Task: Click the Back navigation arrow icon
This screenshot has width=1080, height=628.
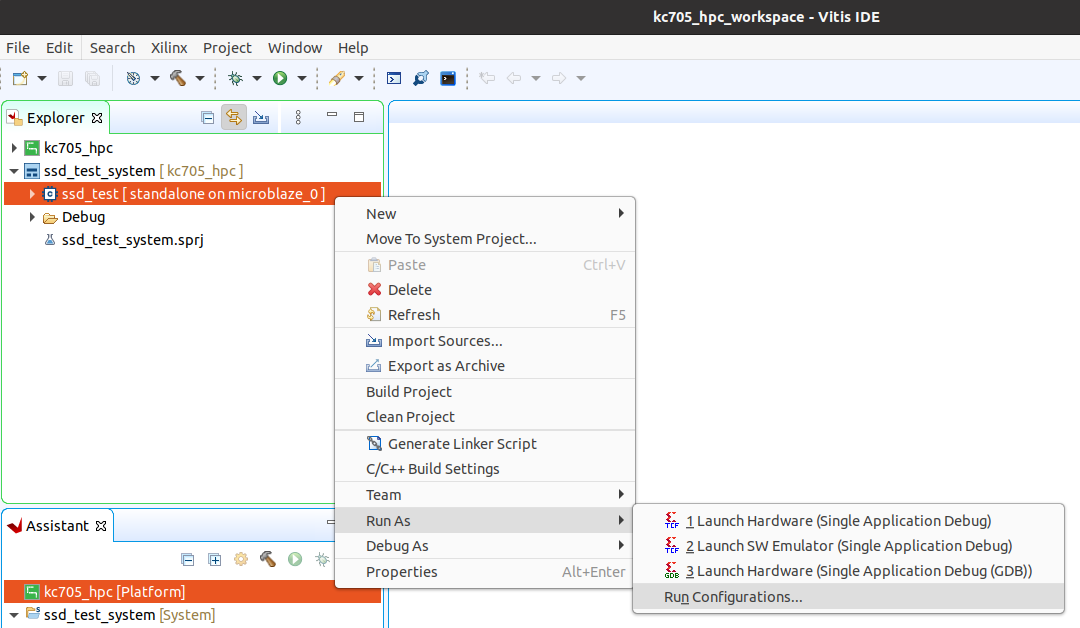Action: pos(514,78)
